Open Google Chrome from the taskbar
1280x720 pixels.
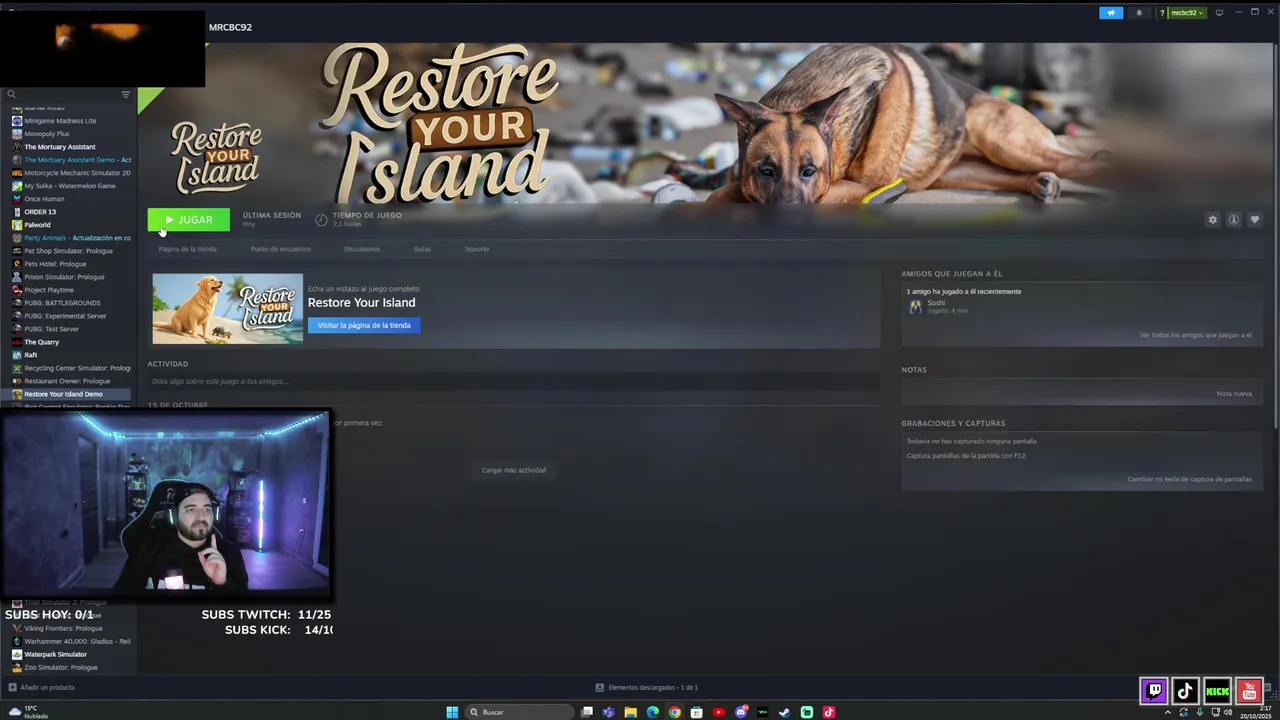point(675,712)
